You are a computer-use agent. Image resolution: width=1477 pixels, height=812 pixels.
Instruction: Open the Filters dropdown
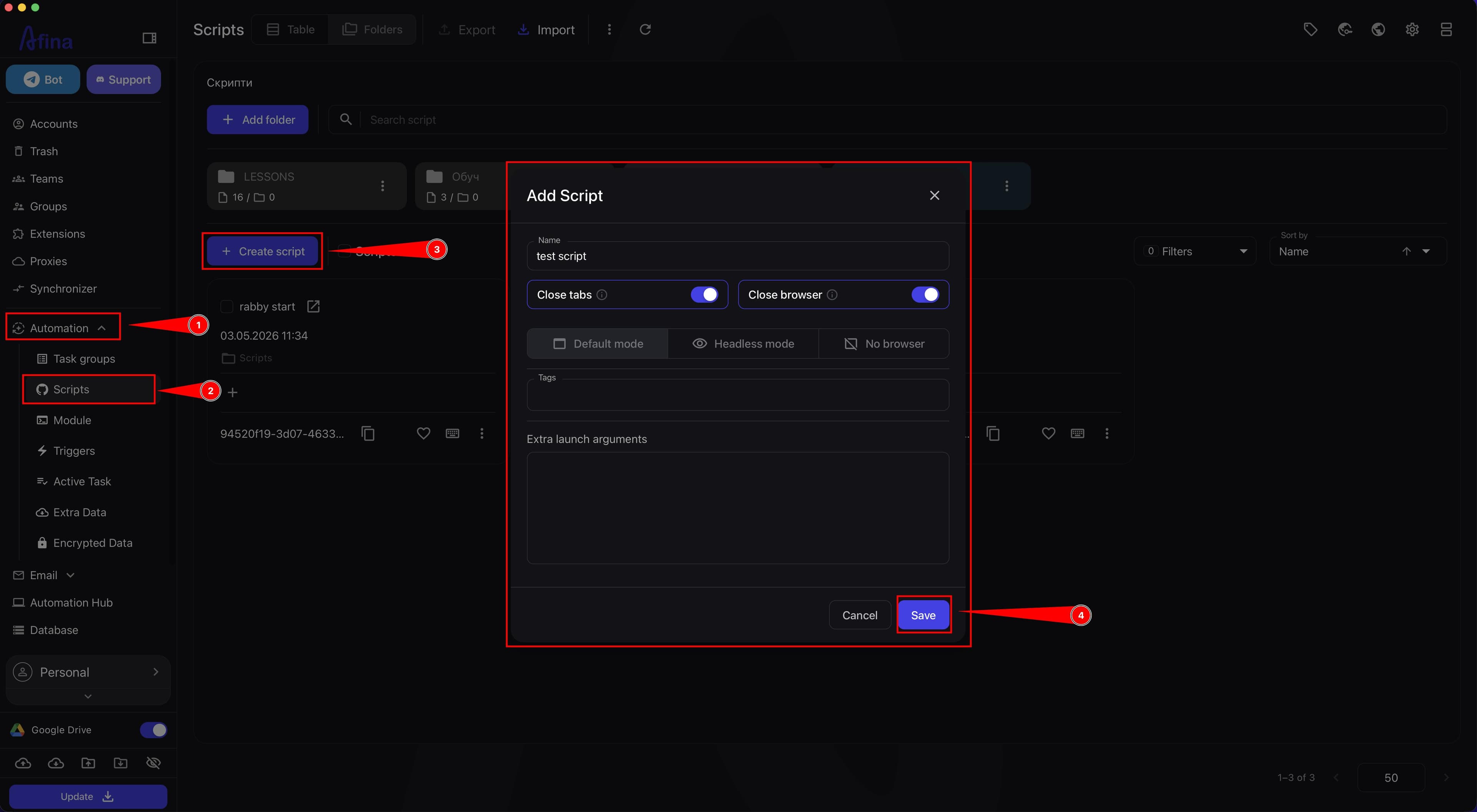(x=1195, y=251)
